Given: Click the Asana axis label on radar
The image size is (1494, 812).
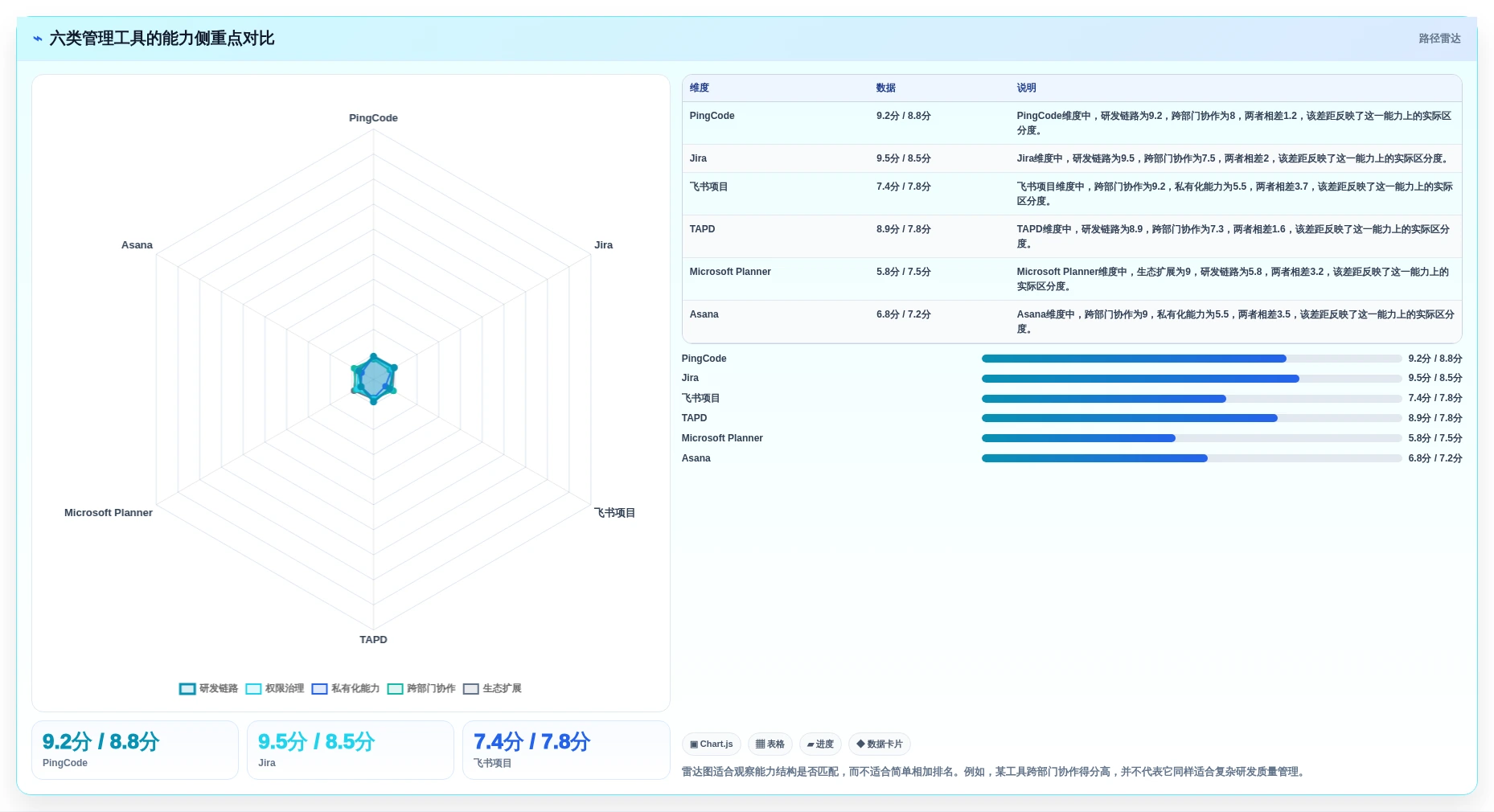Looking at the screenshot, I should coord(137,245).
